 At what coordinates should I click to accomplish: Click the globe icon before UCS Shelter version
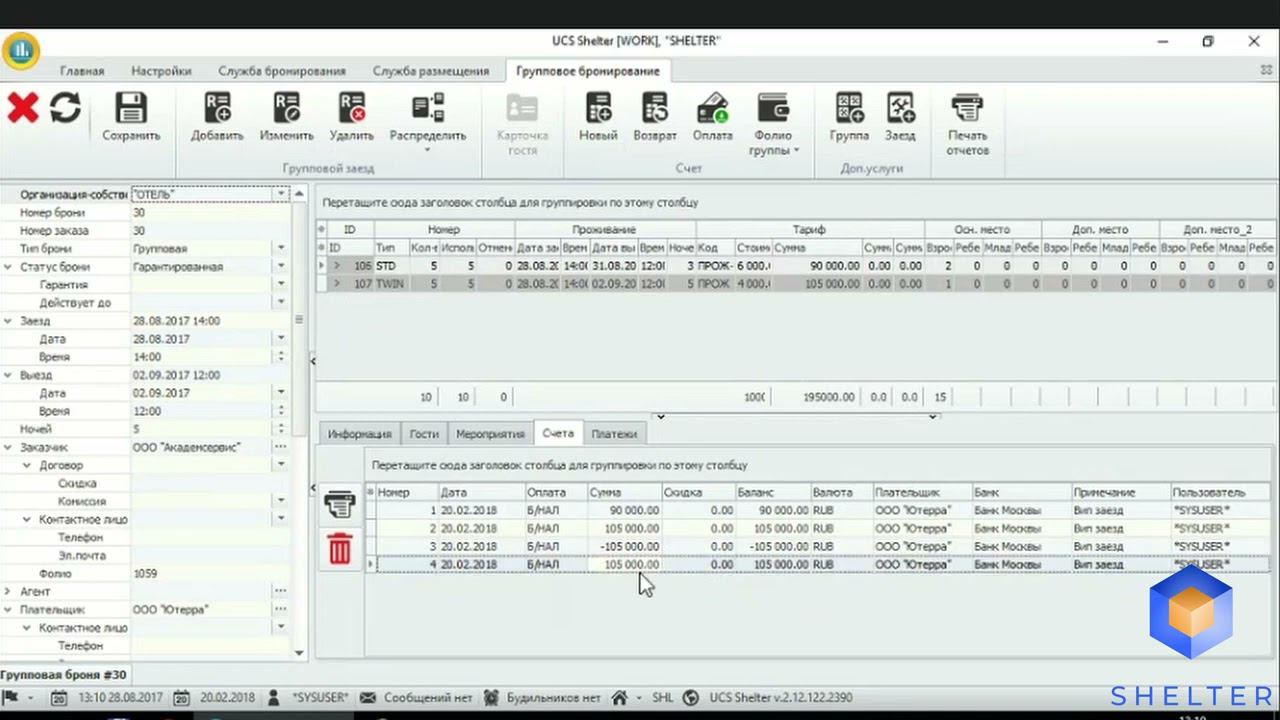691,697
